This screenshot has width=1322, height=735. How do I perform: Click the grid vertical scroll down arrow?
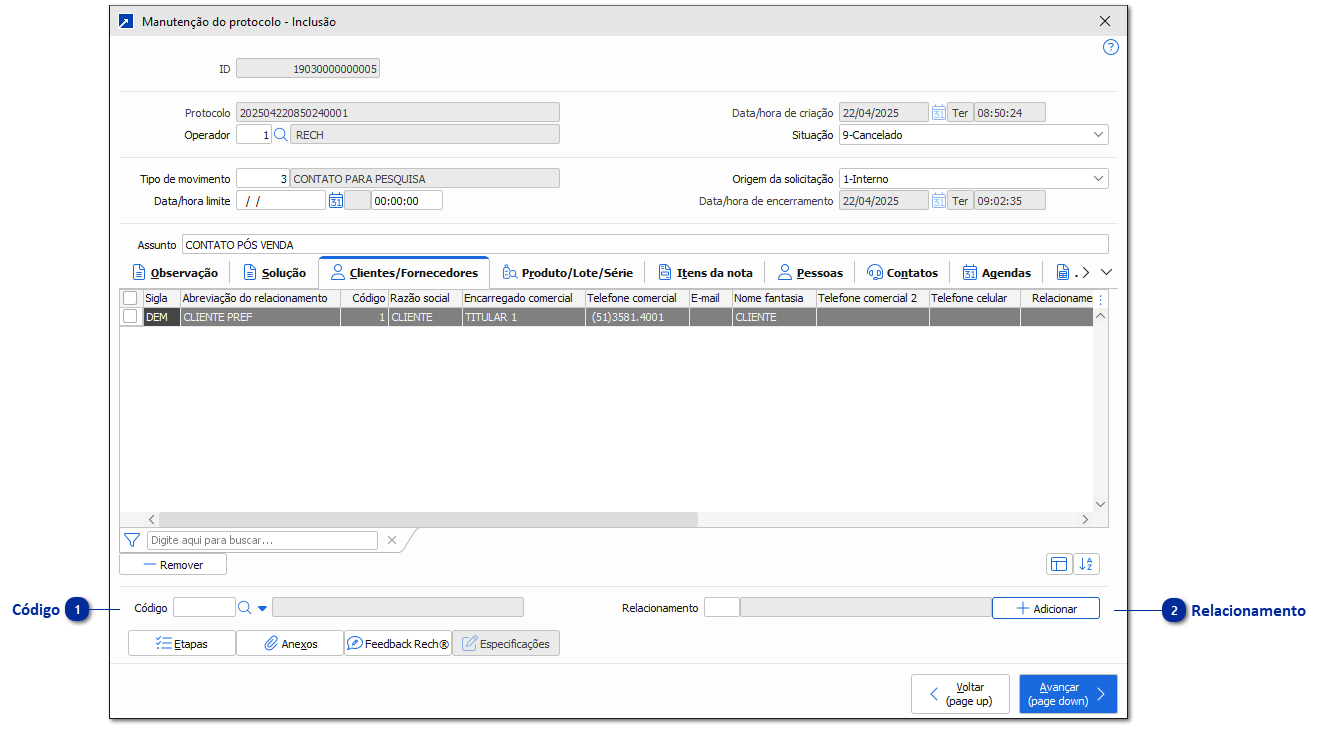1101,504
